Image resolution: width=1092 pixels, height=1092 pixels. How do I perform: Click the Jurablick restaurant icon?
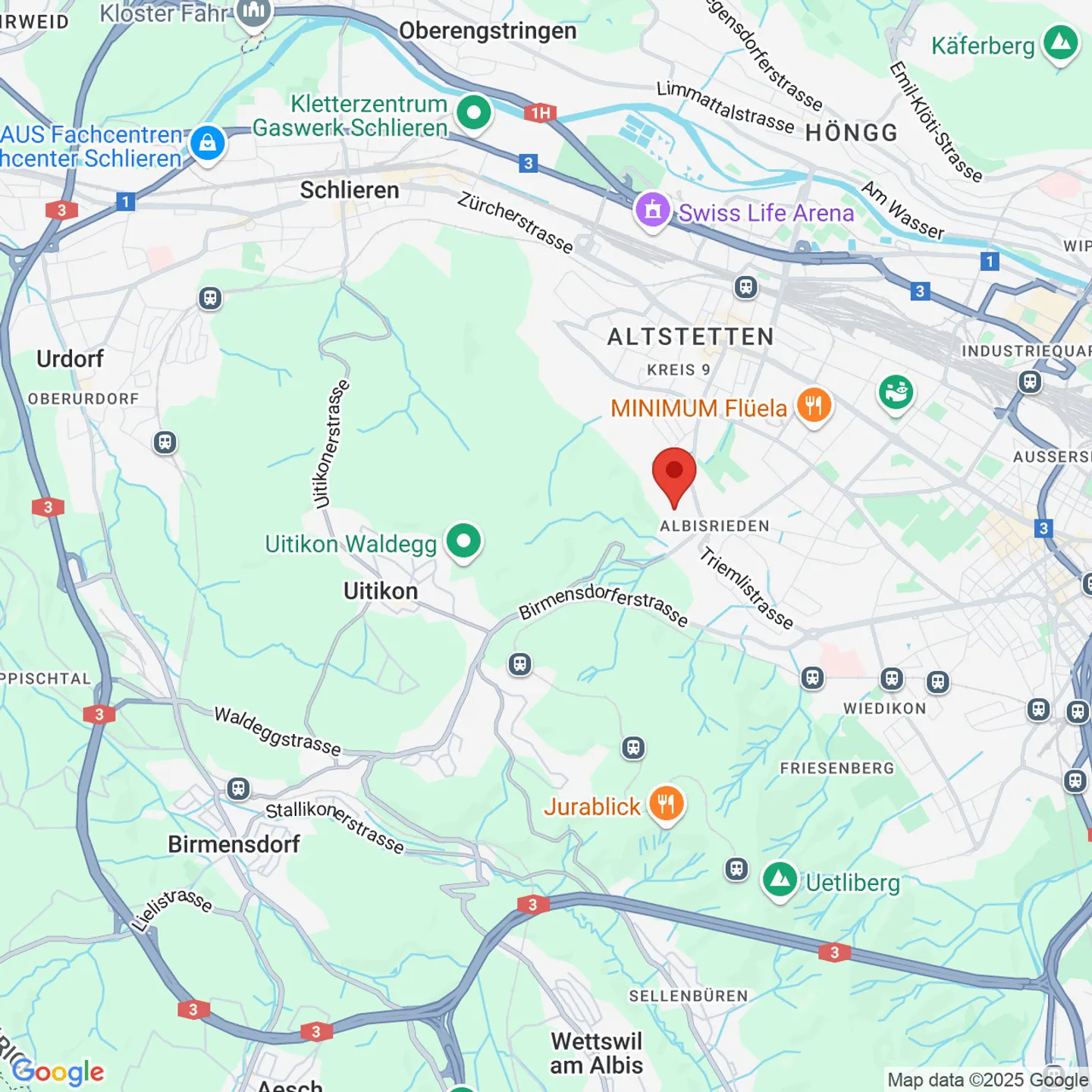coord(667,805)
